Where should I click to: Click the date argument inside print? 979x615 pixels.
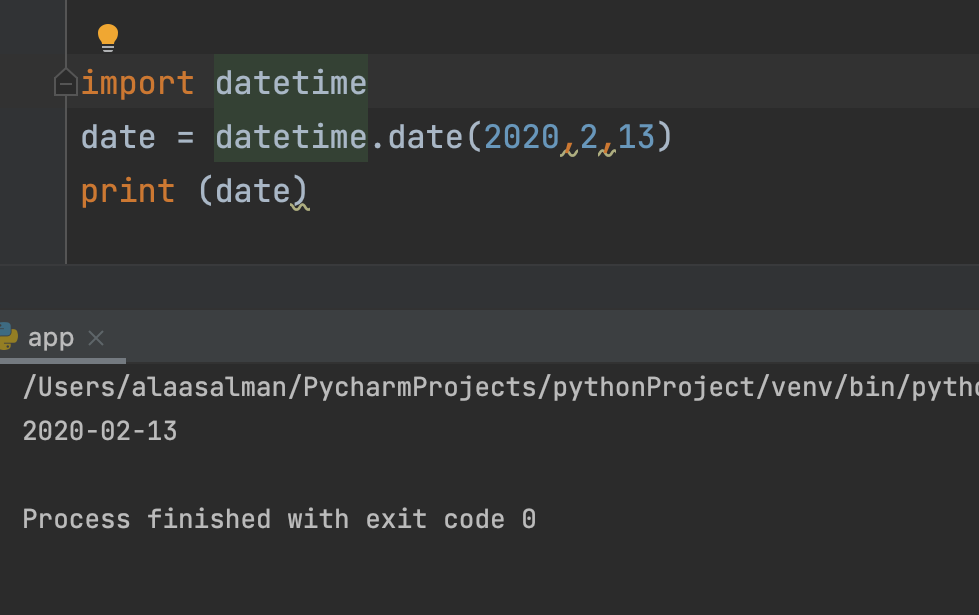[253, 191]
